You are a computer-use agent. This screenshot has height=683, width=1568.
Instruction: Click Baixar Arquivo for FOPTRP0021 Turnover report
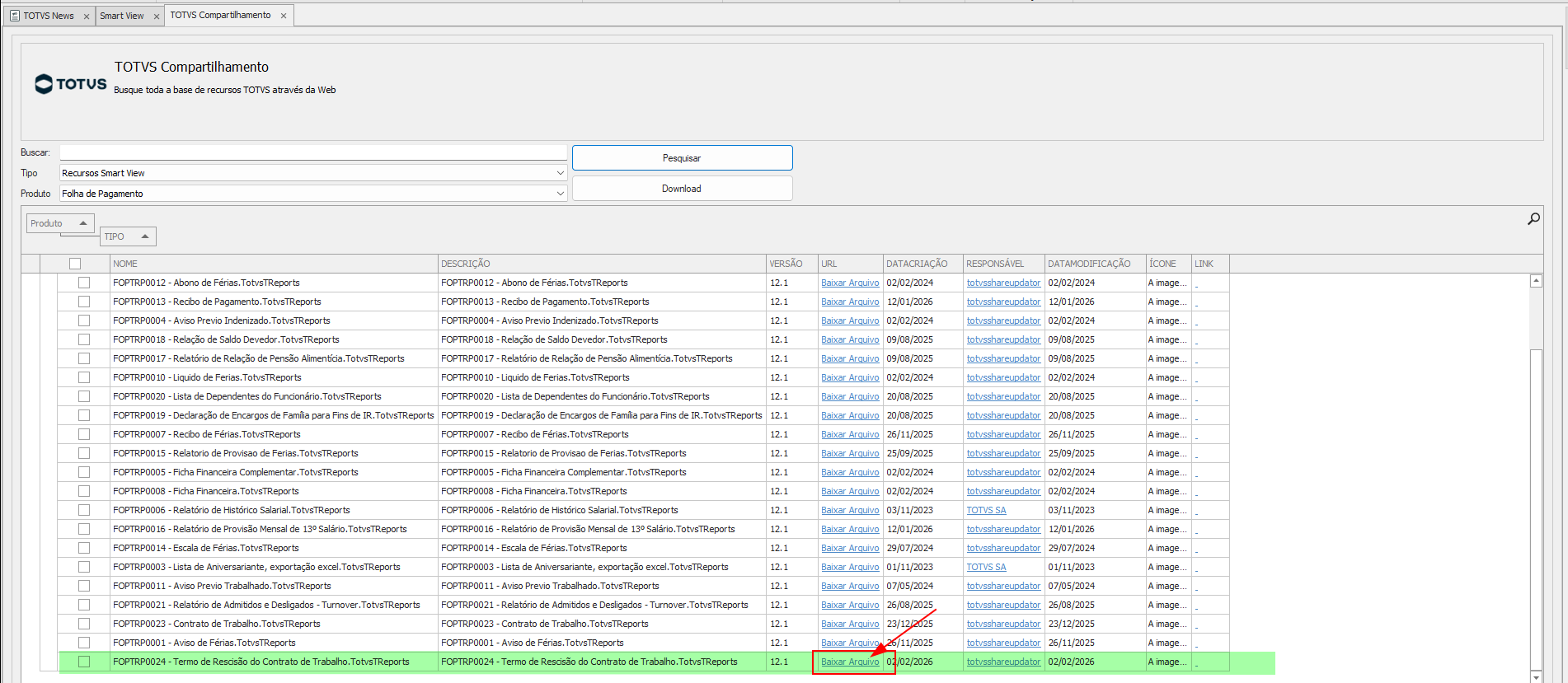[850, 605]
